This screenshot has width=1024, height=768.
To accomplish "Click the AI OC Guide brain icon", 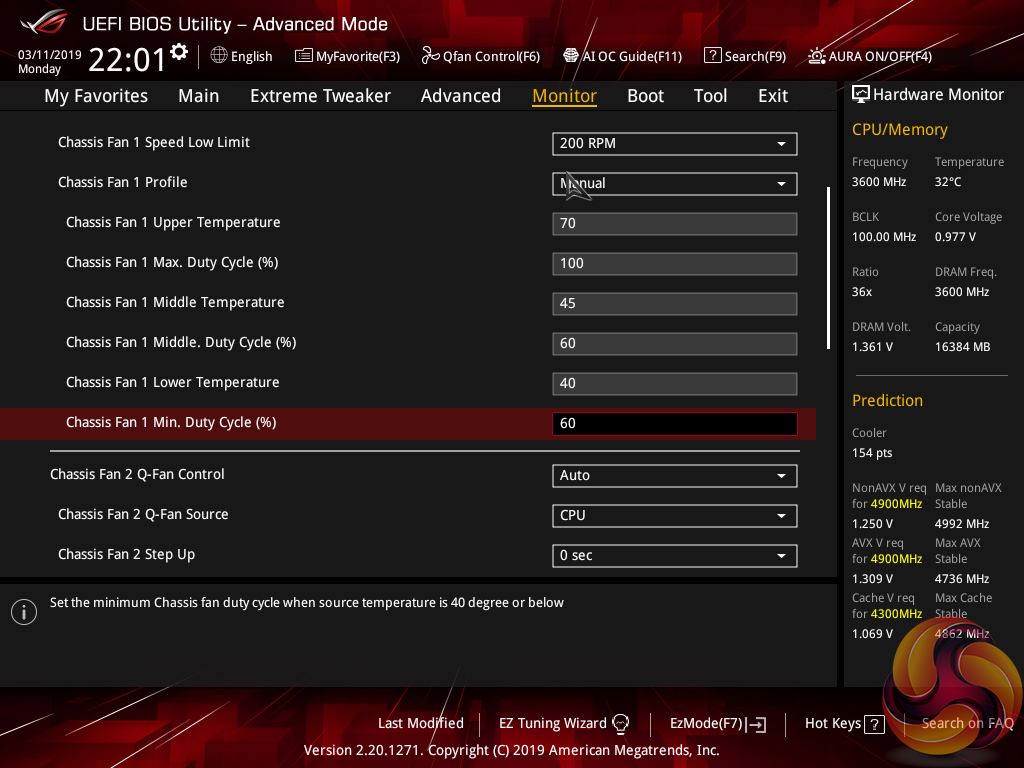I will (x=571, y=56).
